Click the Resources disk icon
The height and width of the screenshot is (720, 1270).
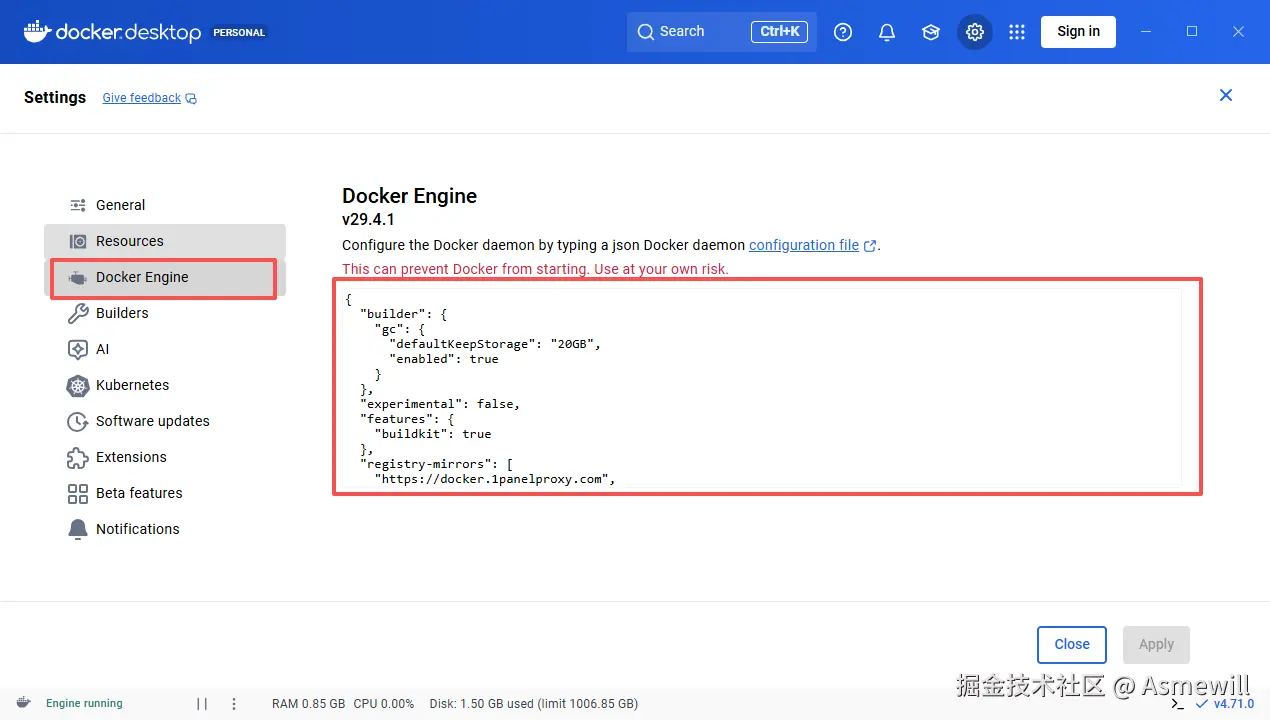(x=78, y=241)
